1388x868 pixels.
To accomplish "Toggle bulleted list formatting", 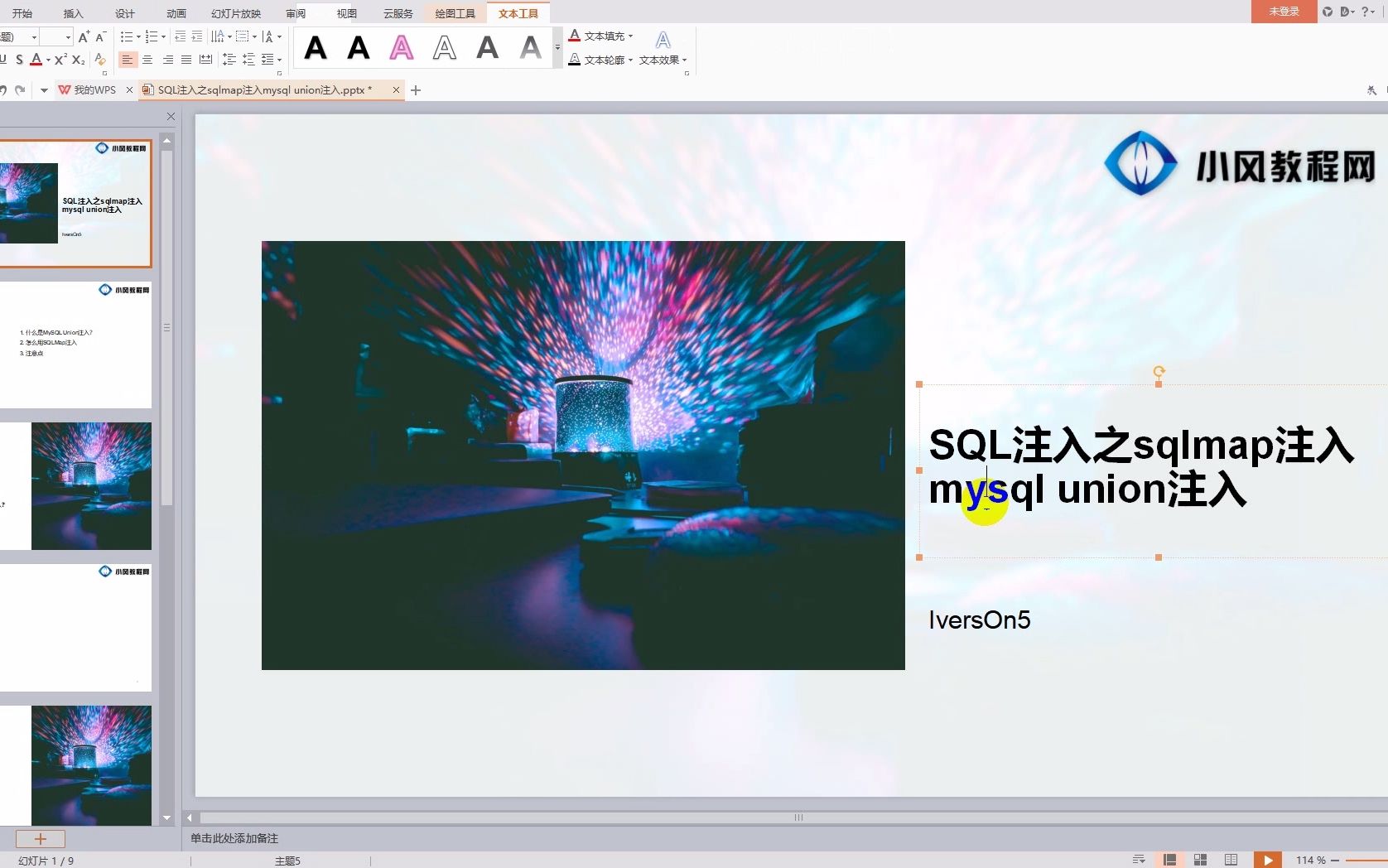I will 126,36.
